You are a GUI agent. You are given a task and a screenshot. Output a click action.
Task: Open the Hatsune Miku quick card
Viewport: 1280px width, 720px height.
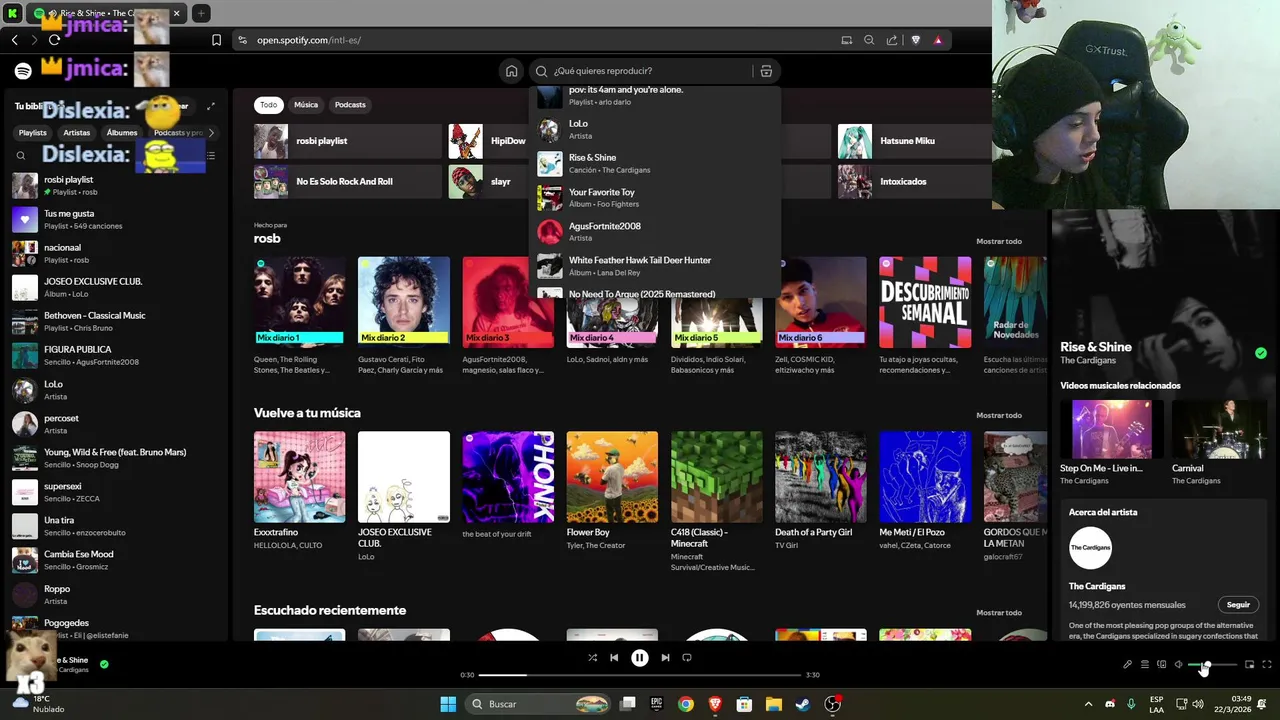(914, 141)
